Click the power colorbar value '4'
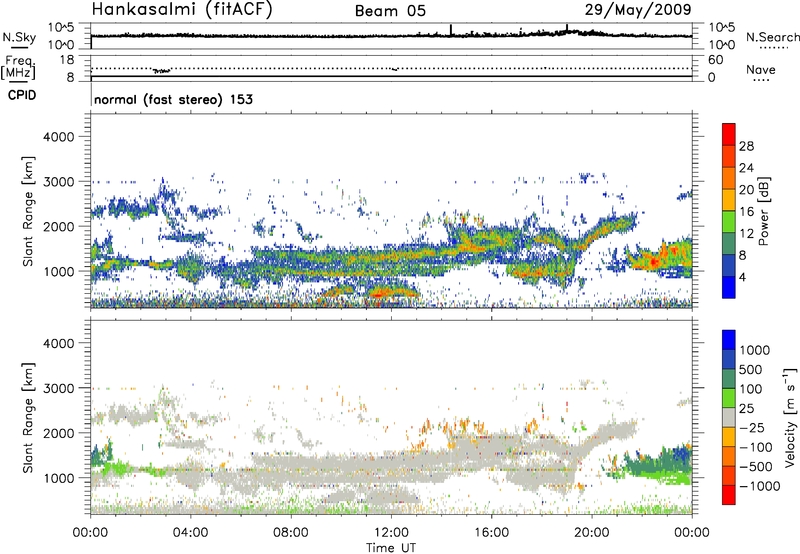 743,277
